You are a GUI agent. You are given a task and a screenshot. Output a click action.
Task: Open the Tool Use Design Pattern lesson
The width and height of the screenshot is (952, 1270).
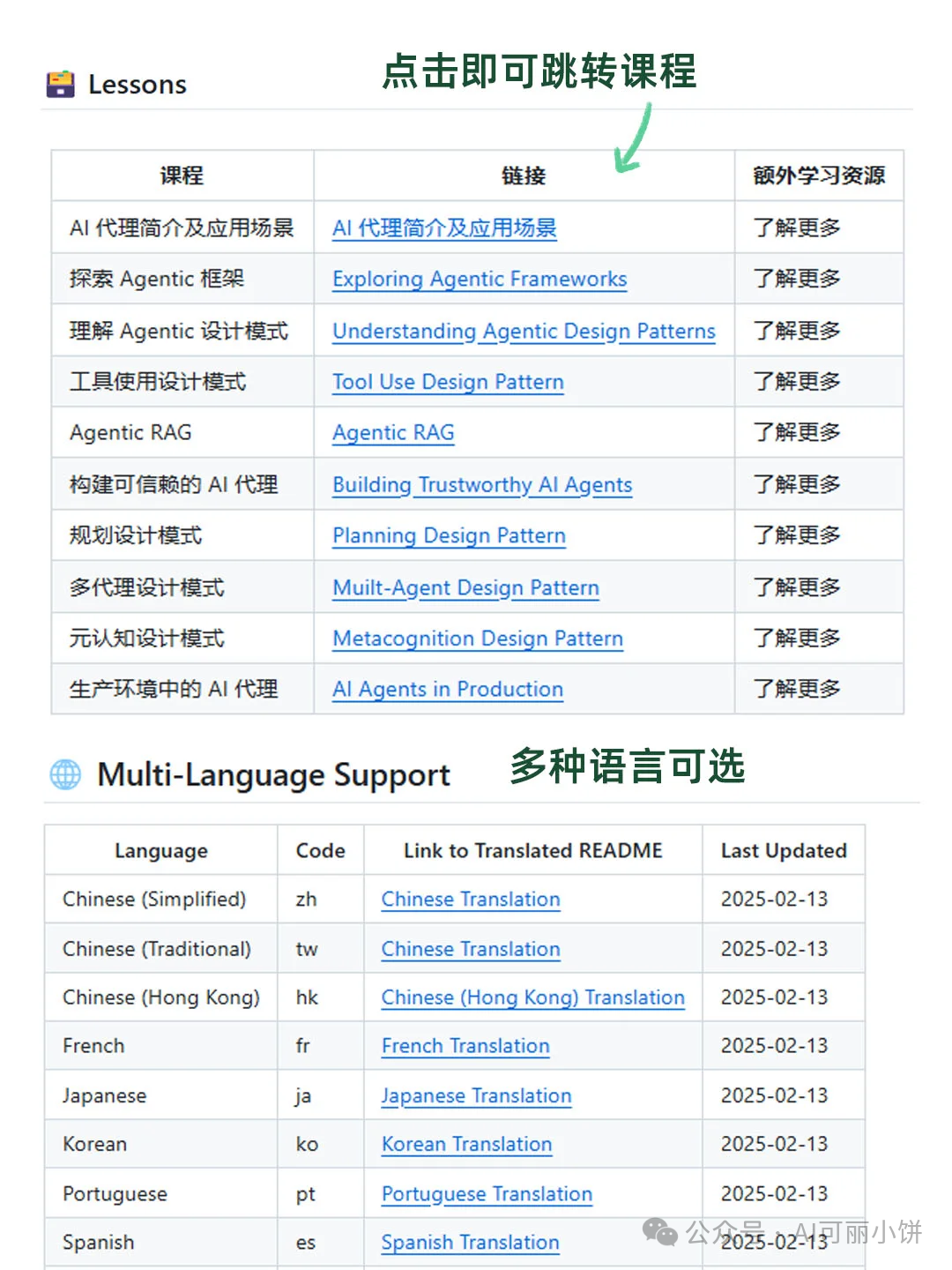pyautogui.click(x=448, y=382)
